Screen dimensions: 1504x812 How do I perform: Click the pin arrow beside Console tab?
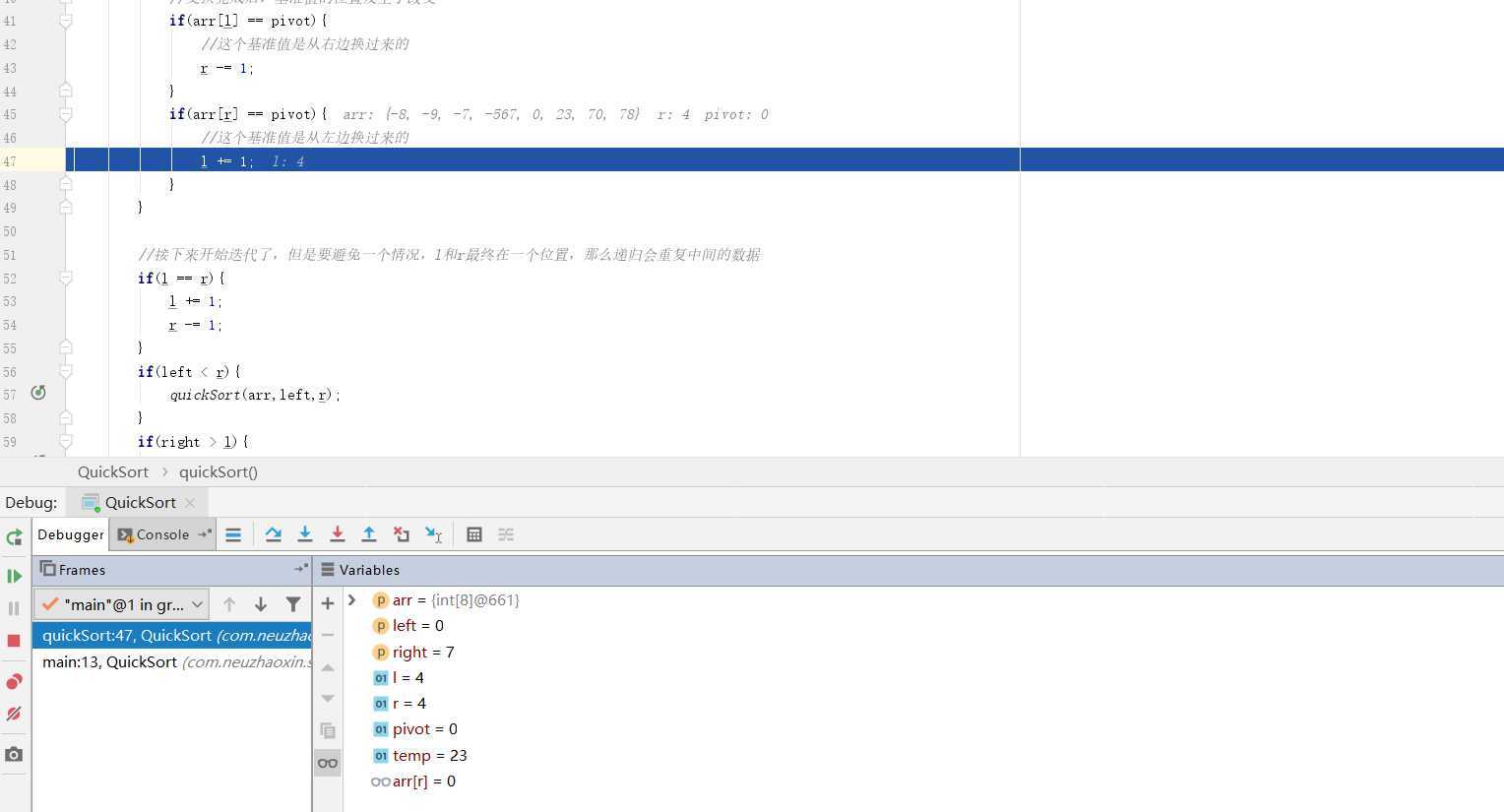[205, 534]
